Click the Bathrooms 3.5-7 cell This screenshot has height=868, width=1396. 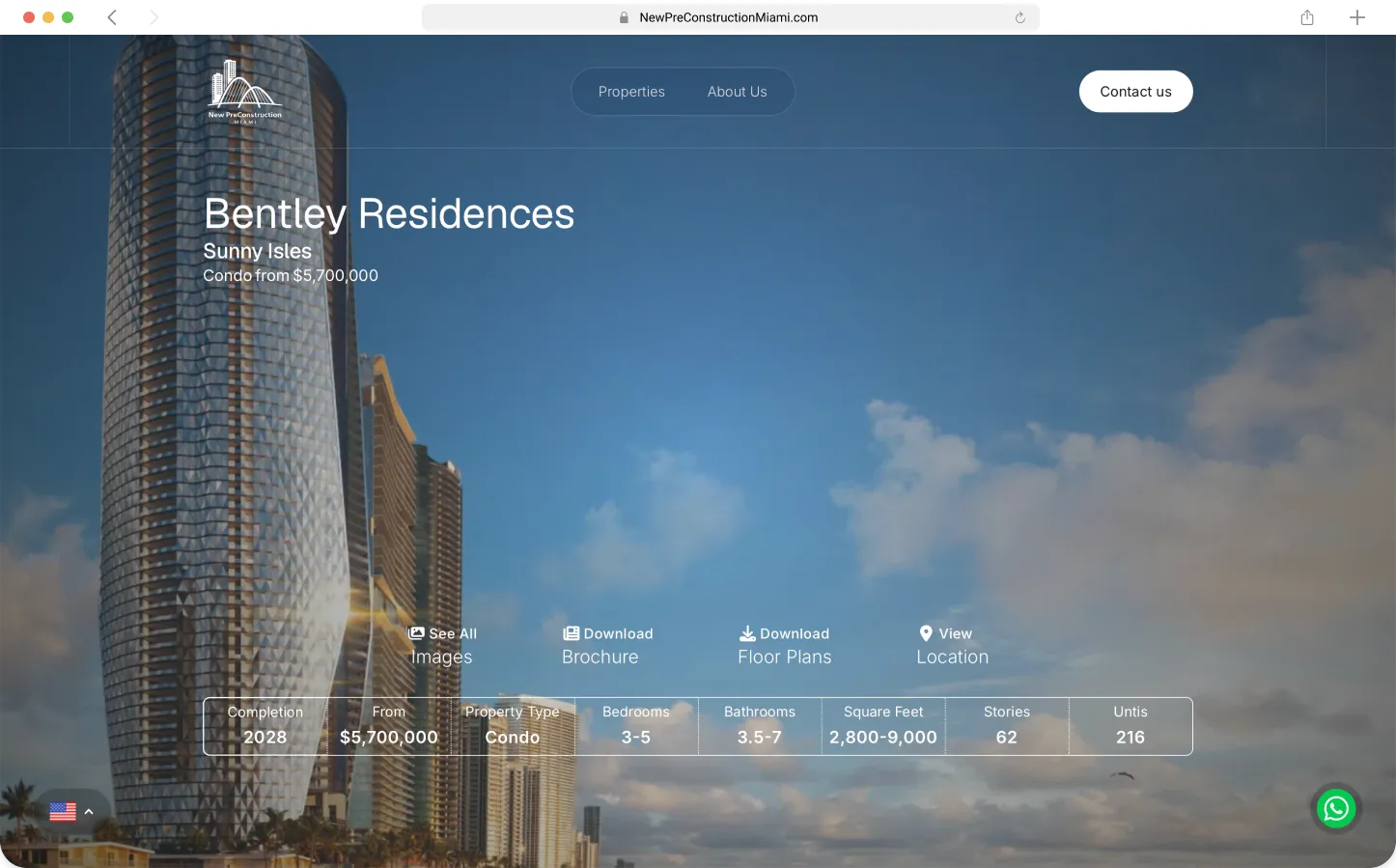pyautogui.click(x=760, y=726)
